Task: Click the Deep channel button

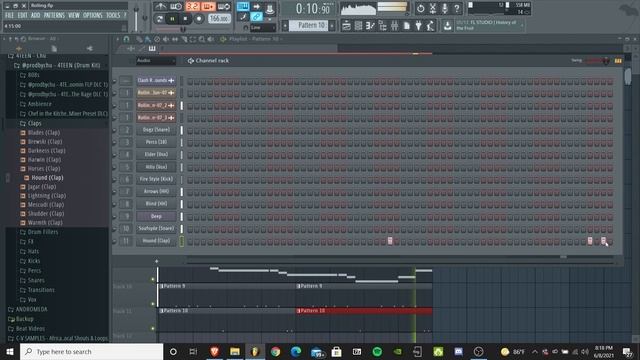Action: [156, 216]
